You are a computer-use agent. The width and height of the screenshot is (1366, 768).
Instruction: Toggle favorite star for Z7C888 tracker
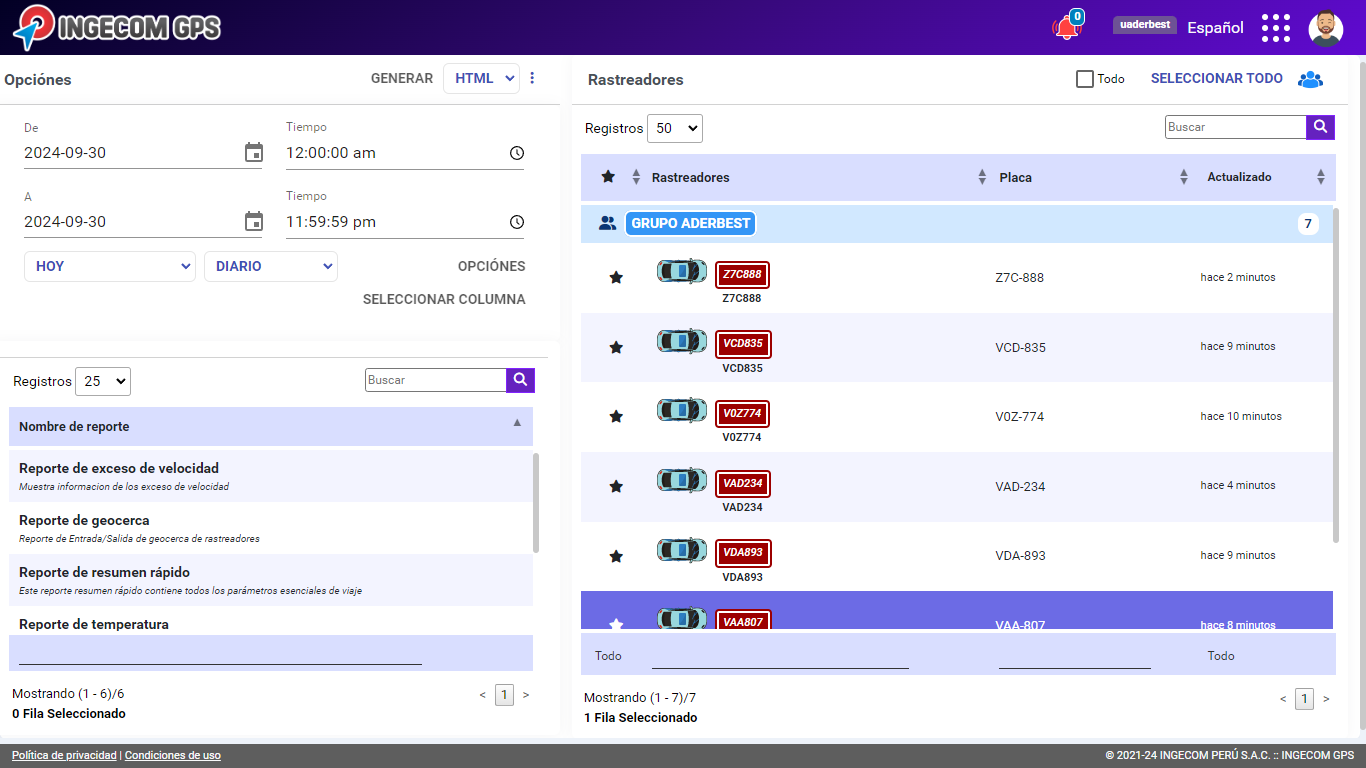616,277
